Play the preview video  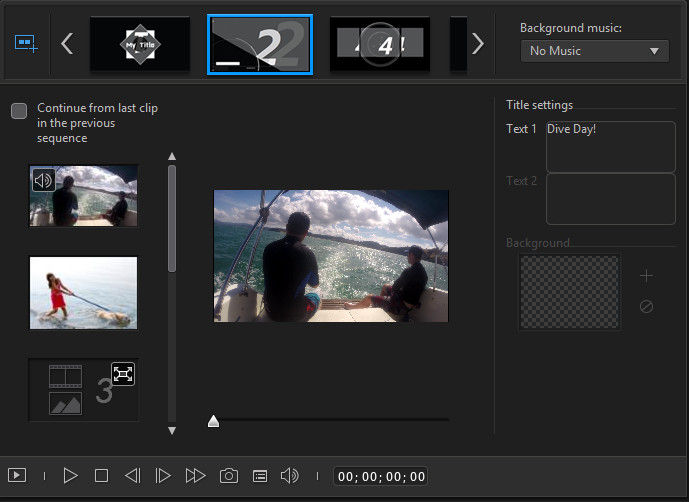click(70, 476)
